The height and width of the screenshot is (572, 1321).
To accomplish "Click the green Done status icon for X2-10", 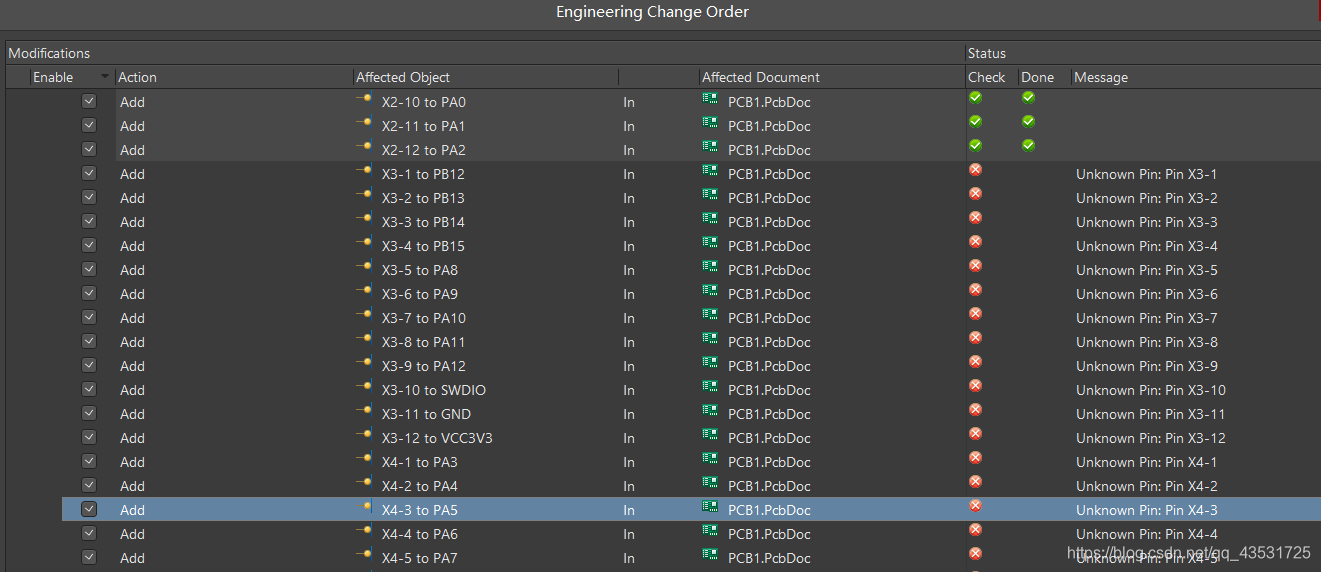I will click(x=1028, y=97).
